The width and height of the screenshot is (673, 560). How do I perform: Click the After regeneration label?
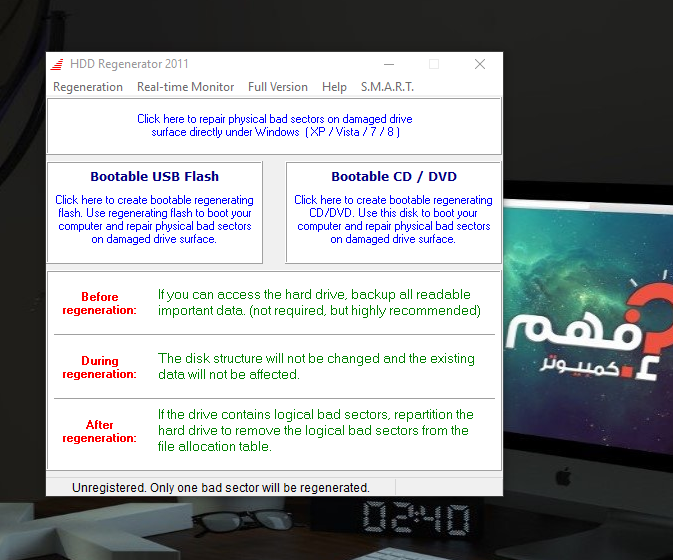coord(100,431)
